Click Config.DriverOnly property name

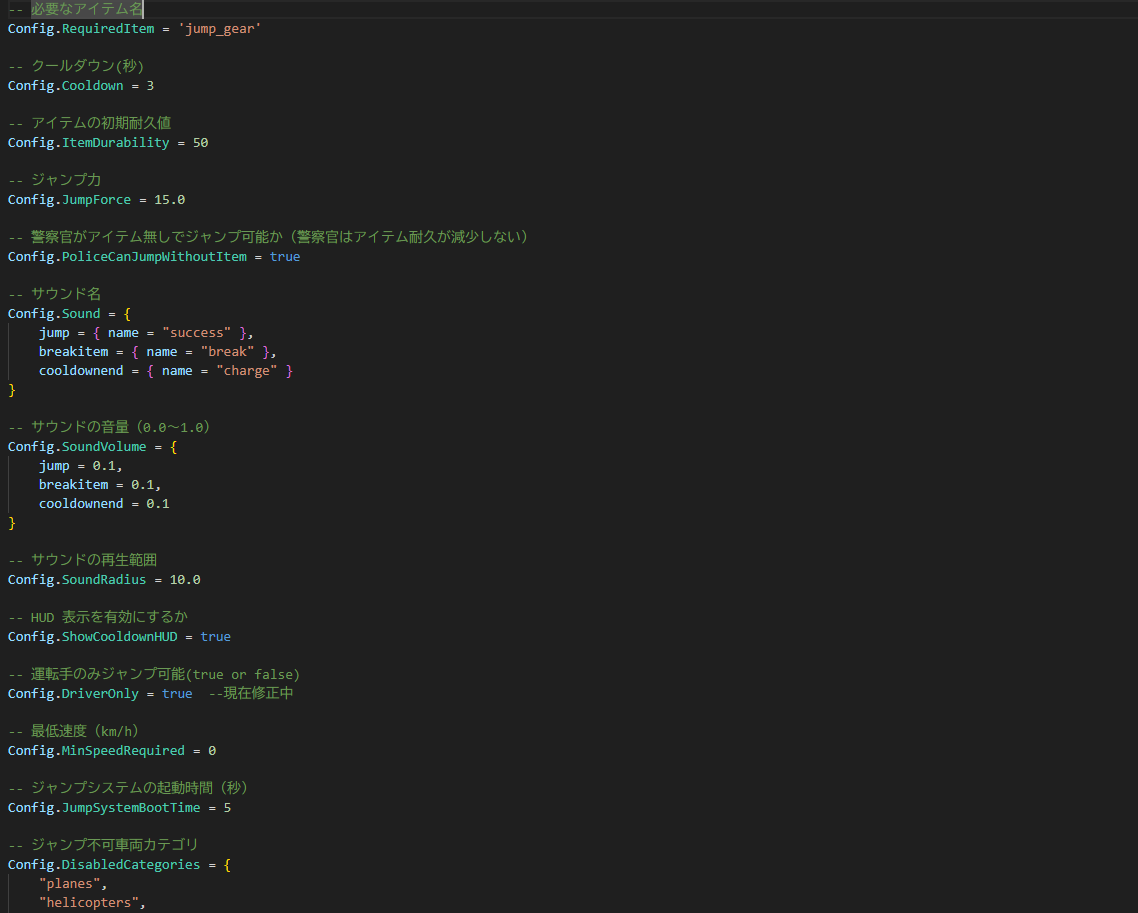(73, 694)
